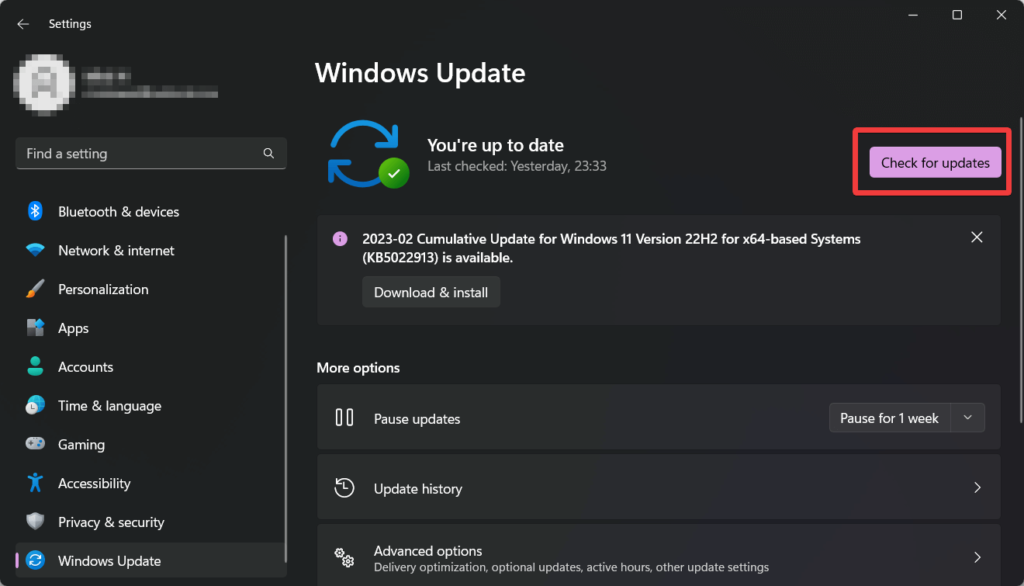Click the Accessibility figure icon
The height and width of the screenshot is (586, 1024).
pos(35,483)
